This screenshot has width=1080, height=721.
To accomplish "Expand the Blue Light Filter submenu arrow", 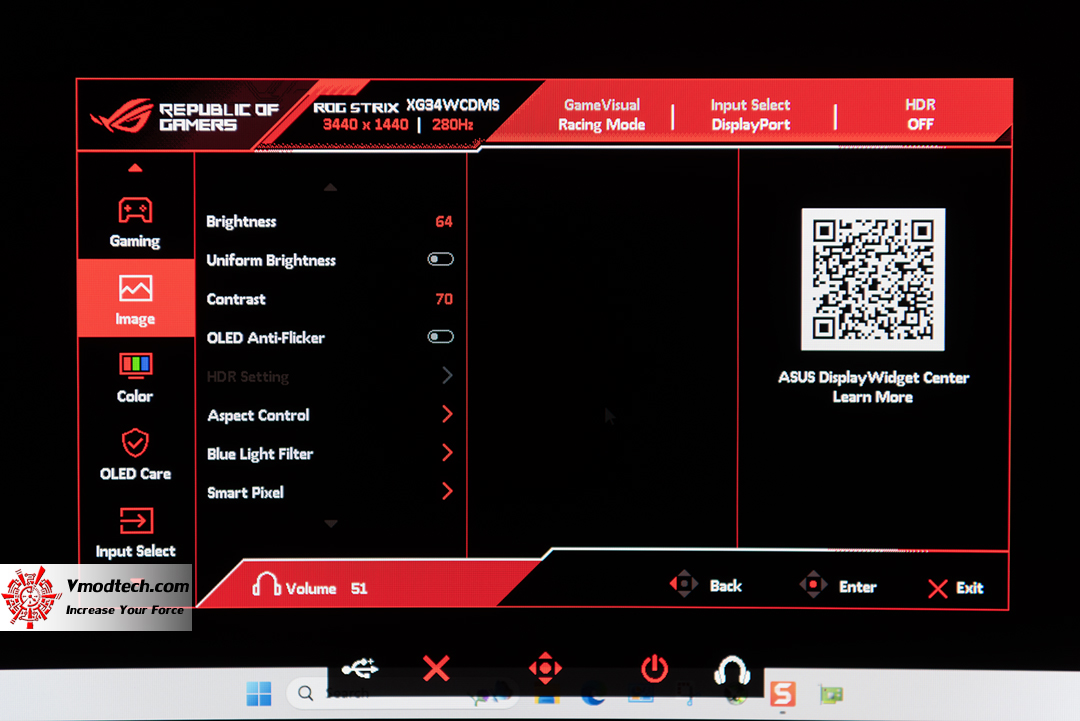I will pyautogui.click(x=447, y=452).
